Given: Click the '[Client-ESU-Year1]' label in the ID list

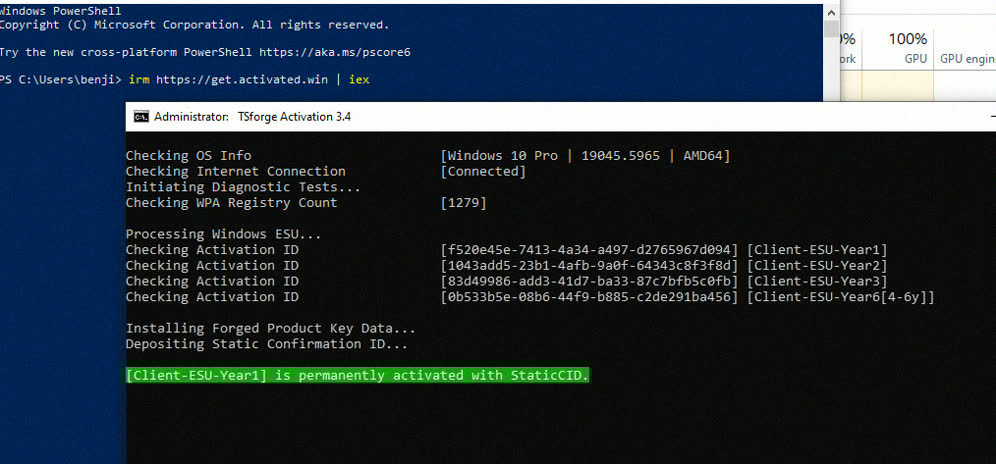Looking at the screenshot, I should click(817, 250).
